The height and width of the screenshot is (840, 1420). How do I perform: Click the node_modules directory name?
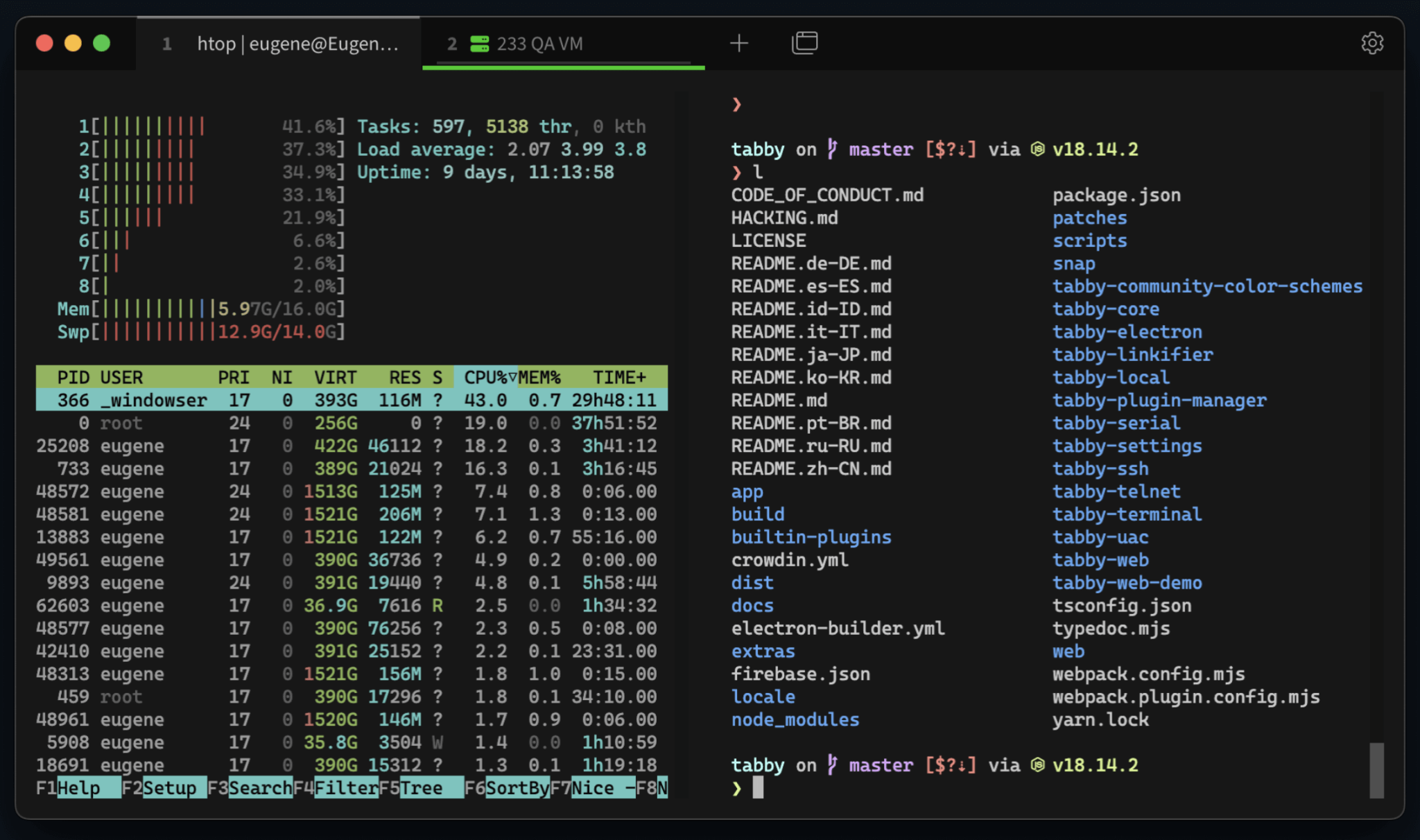(x=795, y=719)
